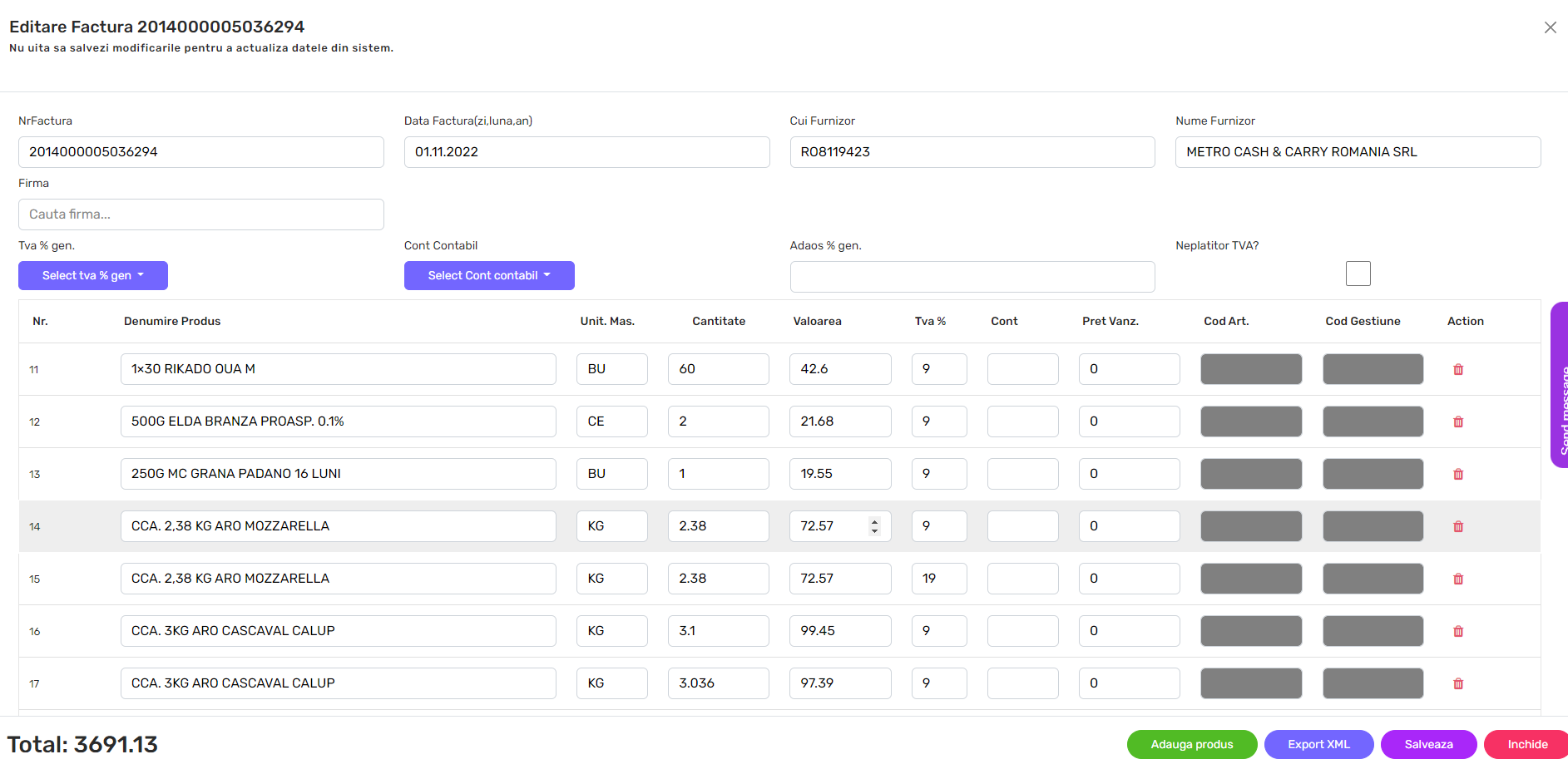1568x769 pixels.
Task: Export the invoice via Export XML
Action: click(x=1318, y=744)
